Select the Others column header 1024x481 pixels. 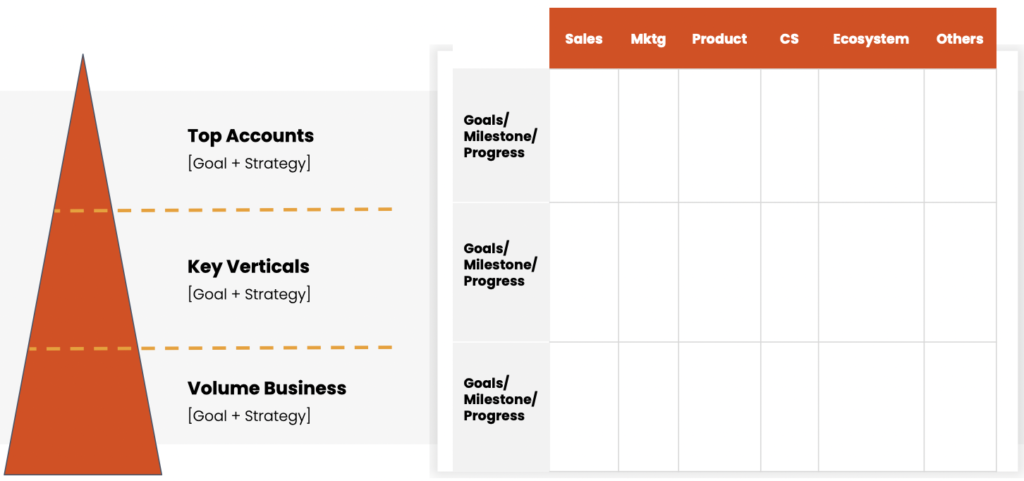(959, 39)
